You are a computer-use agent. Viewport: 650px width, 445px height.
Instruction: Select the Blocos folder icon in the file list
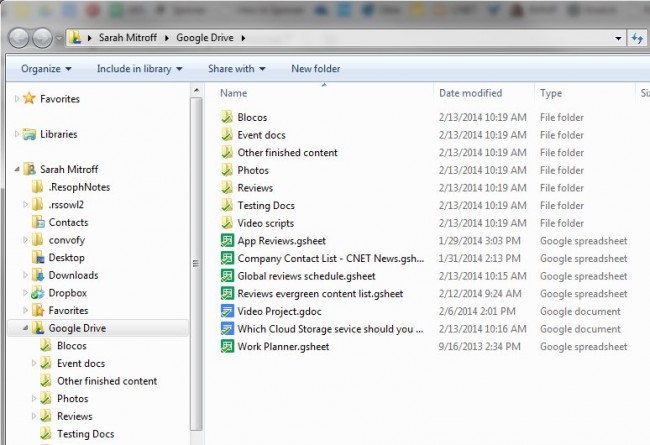point(227,117)
